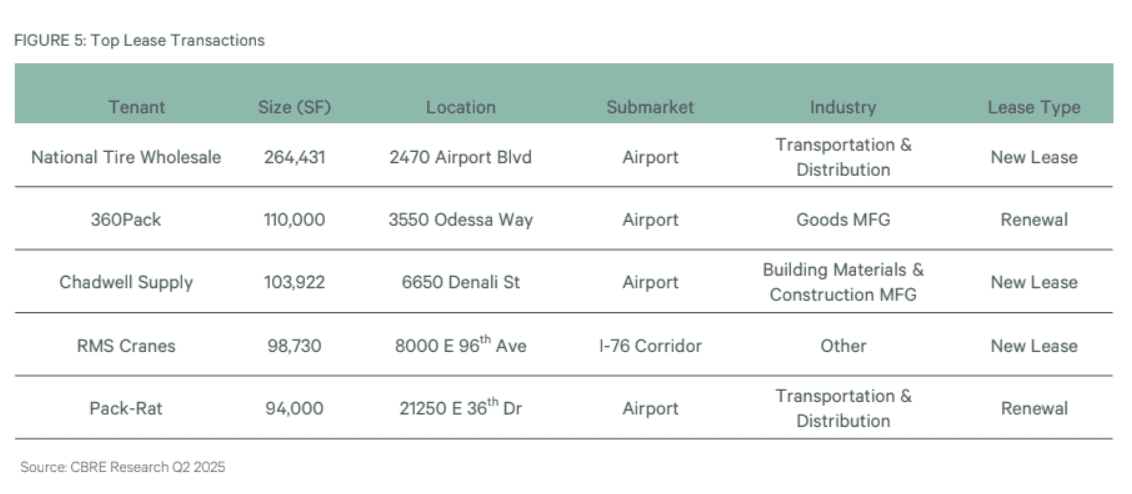Select the 3550 Odessa Way location
The height and width of the screenshot is (494, 1132).
461,220
